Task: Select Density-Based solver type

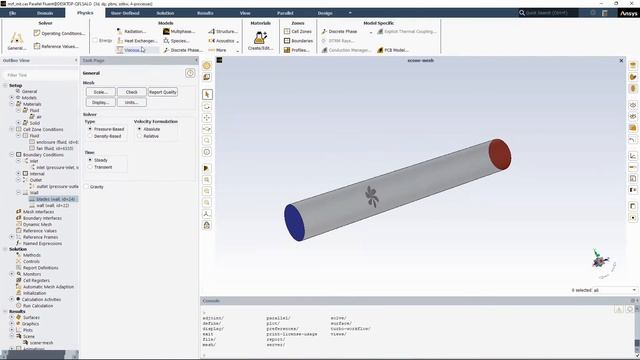Action: (90, 136)
